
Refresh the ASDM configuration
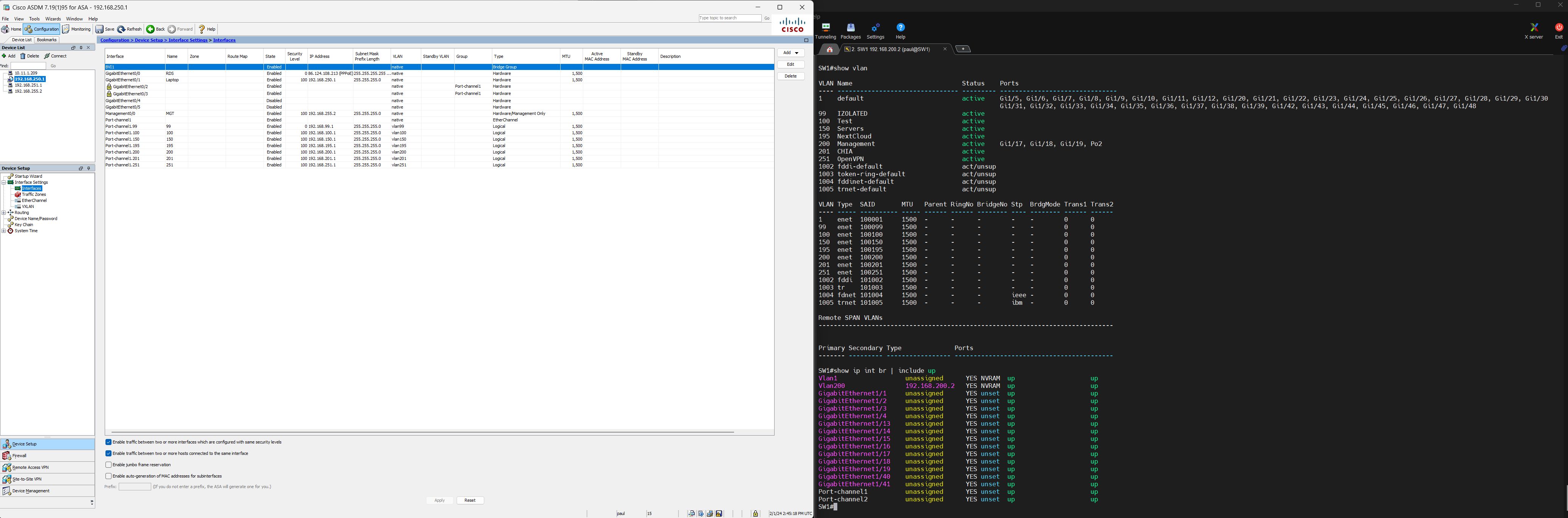click(130, 29)
